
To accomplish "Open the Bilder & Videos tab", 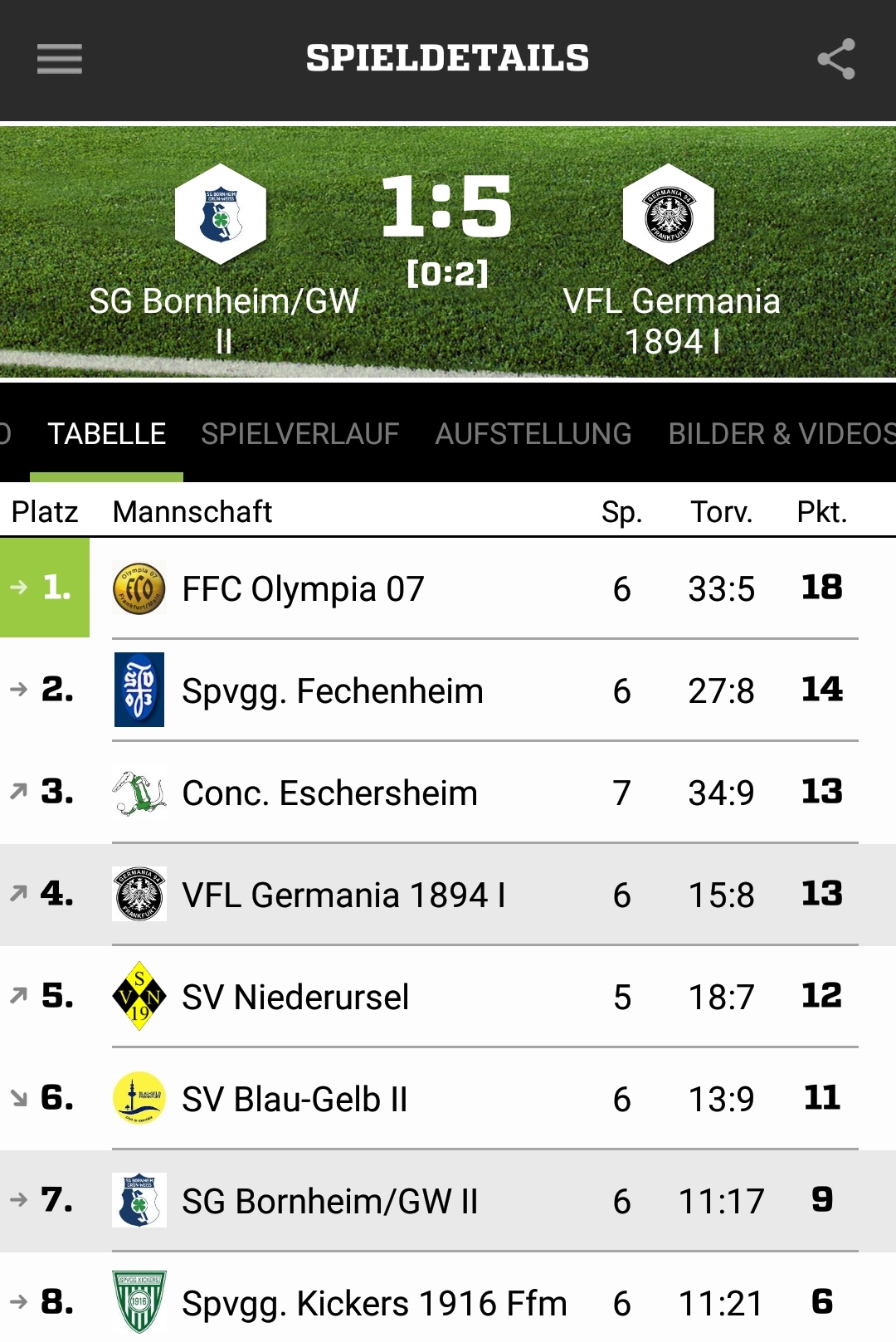I will point(782,434).
